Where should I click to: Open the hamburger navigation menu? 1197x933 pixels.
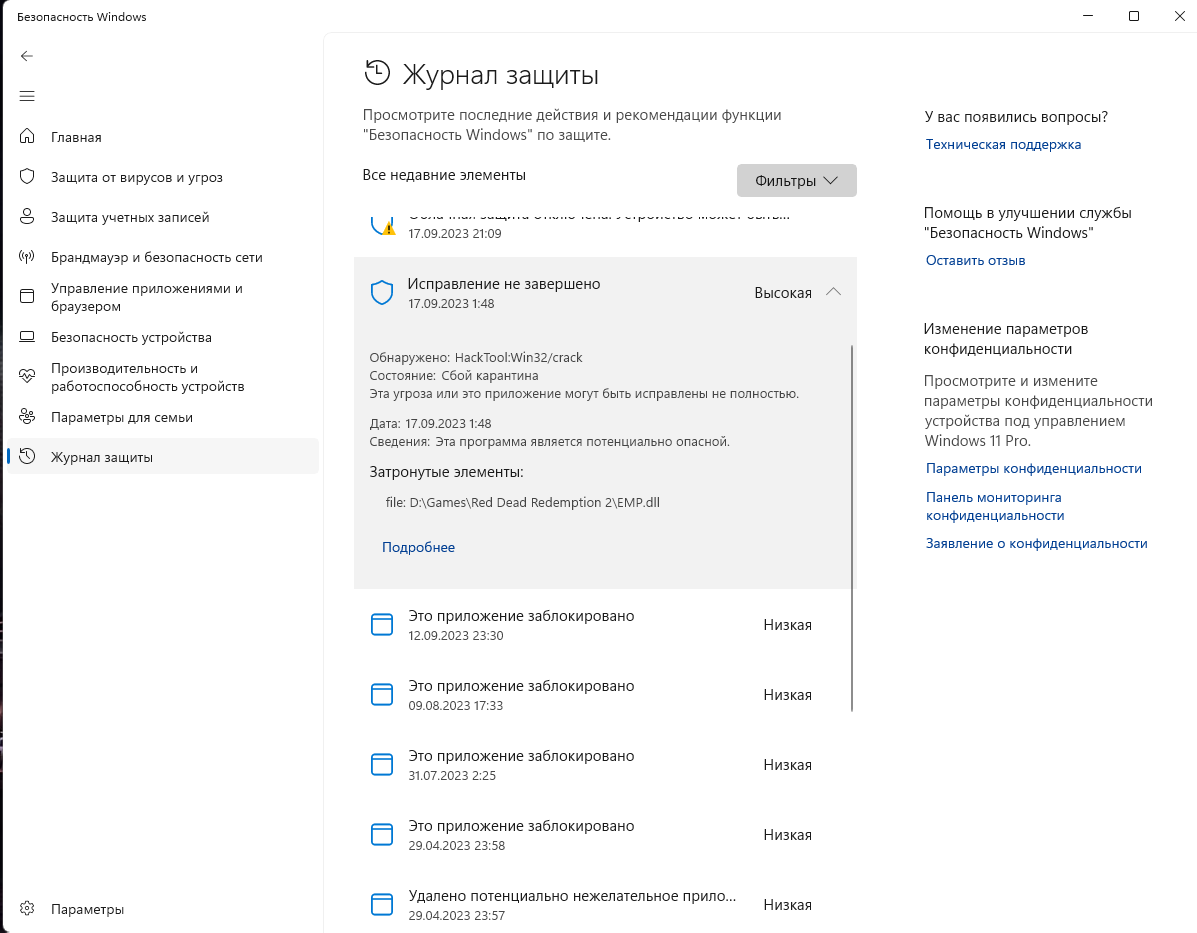tap(27, 96)
